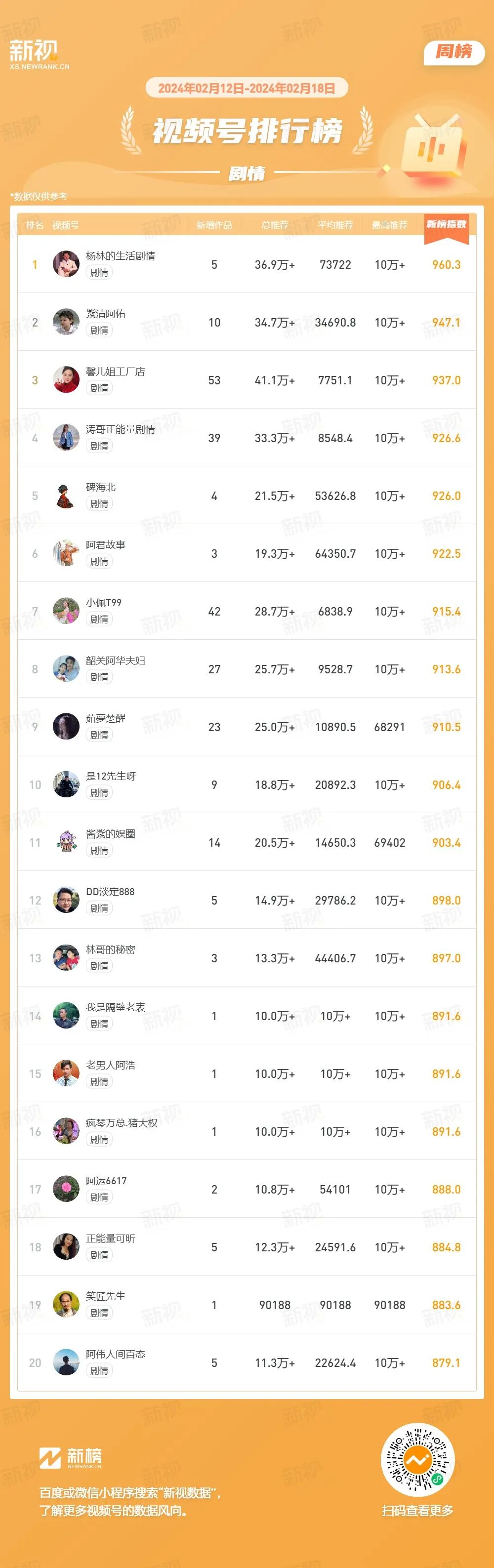This screenshot has width=494, height=1568.
Task: Select the 剧情 tag under 碑海北
Action: point(99,503)
